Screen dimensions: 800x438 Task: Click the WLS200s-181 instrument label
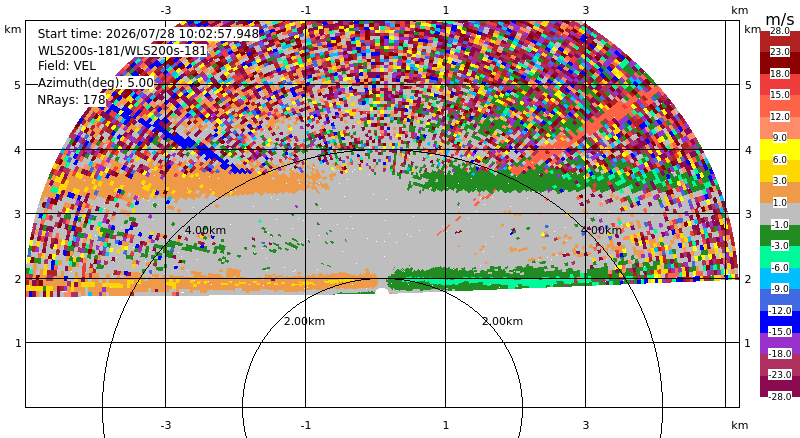click(x=122, y=51)
